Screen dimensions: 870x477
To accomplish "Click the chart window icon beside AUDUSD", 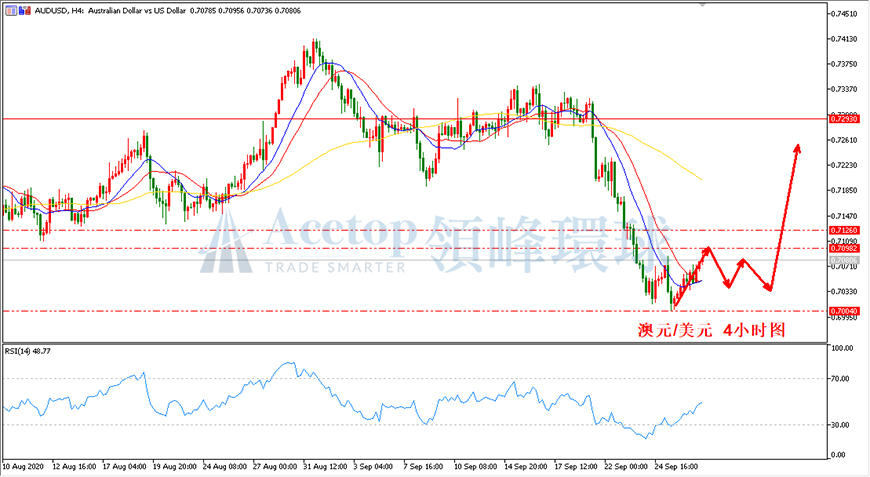I will point(11,10).
